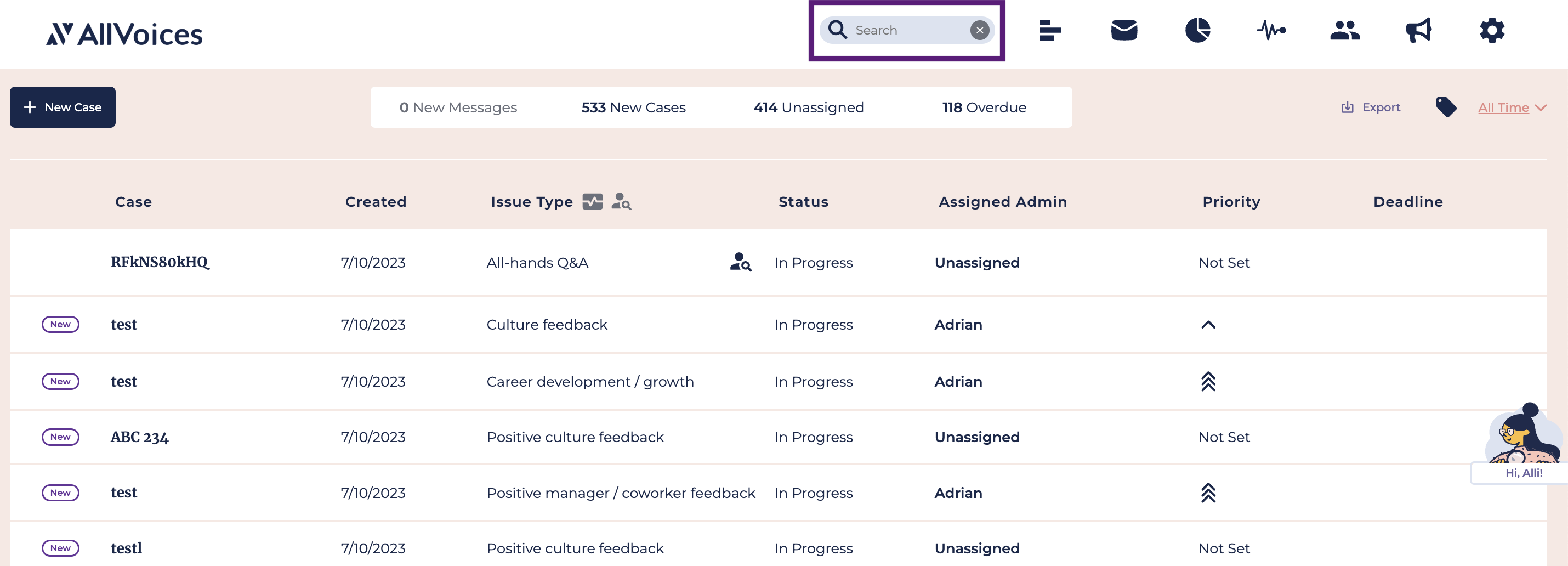1568x566 pixels.
Task: Clear the search field with the X
Action: pyautogui.click(x=979, y=30)
